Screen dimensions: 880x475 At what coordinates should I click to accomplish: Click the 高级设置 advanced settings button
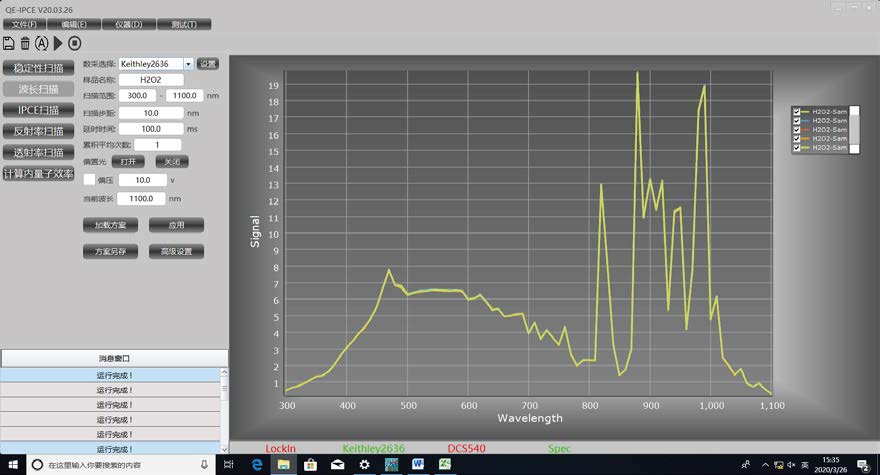point(176,252)
